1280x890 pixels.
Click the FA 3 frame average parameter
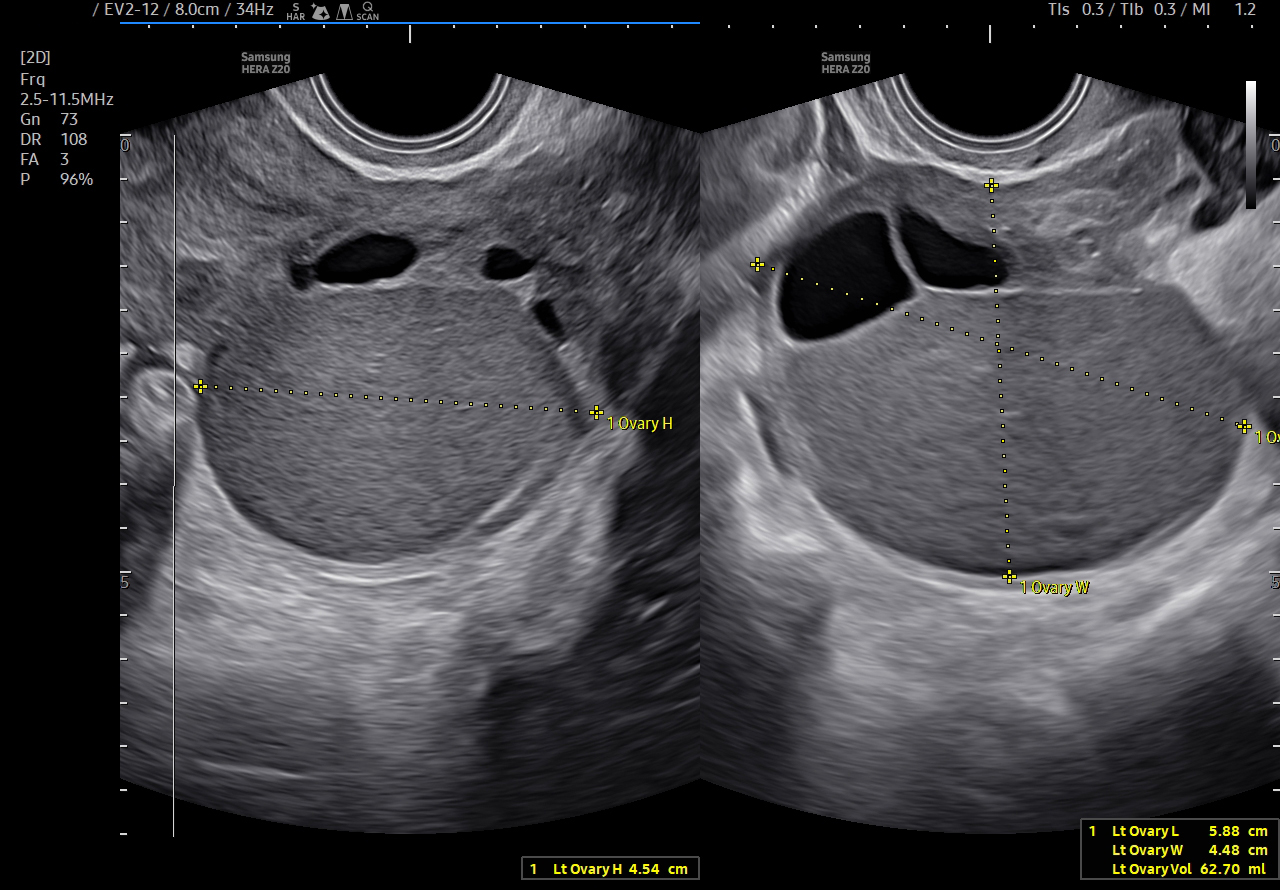click(x=44, y=160)
